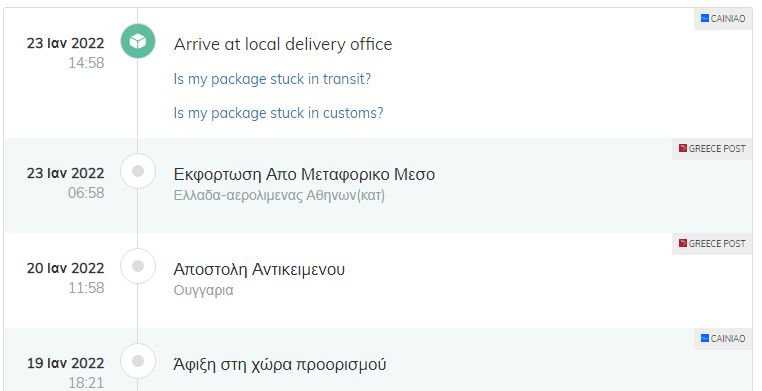Select the timeline dot for 23 Ιαν 06:58
This screenshot has width=762, height=391.
[138, 171]
